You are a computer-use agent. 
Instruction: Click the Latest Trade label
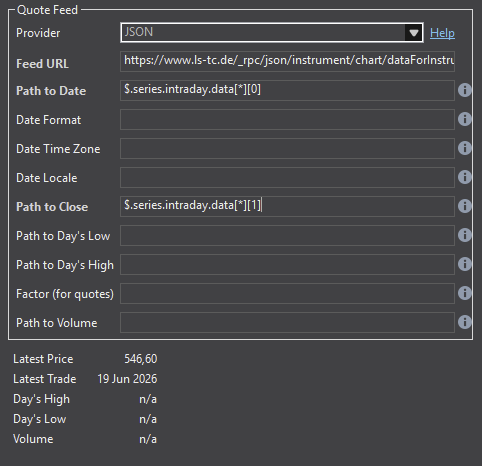[45, 379]
